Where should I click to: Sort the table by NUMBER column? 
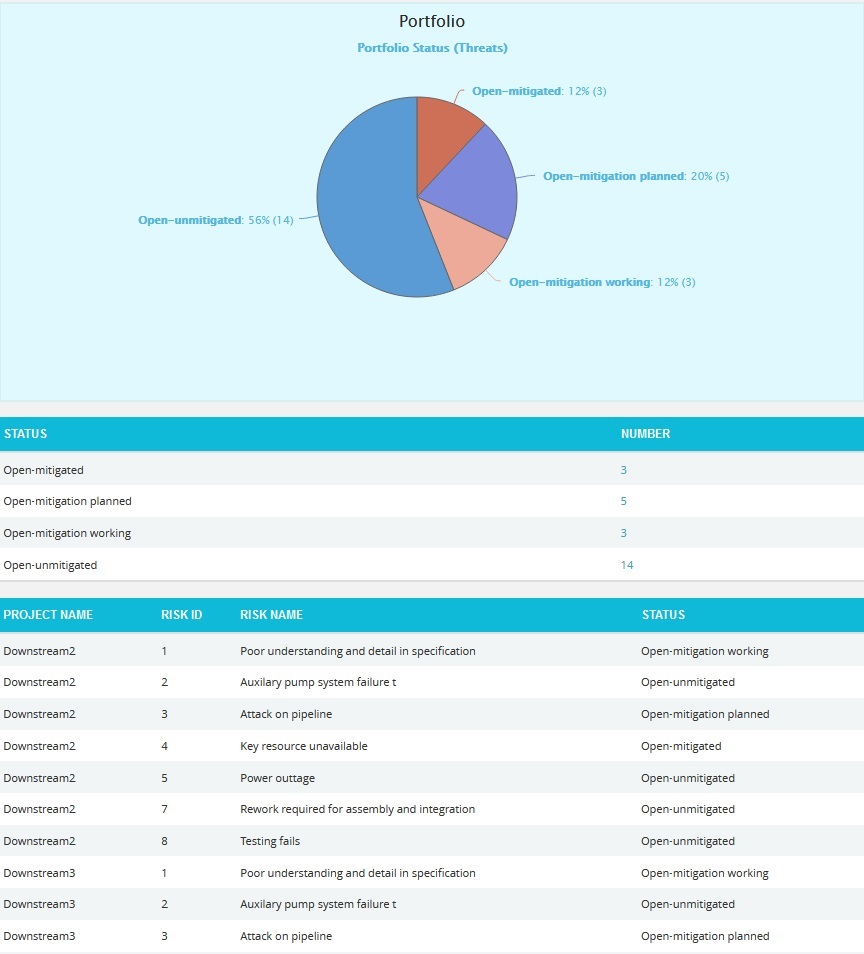click(x=646, y=433)
